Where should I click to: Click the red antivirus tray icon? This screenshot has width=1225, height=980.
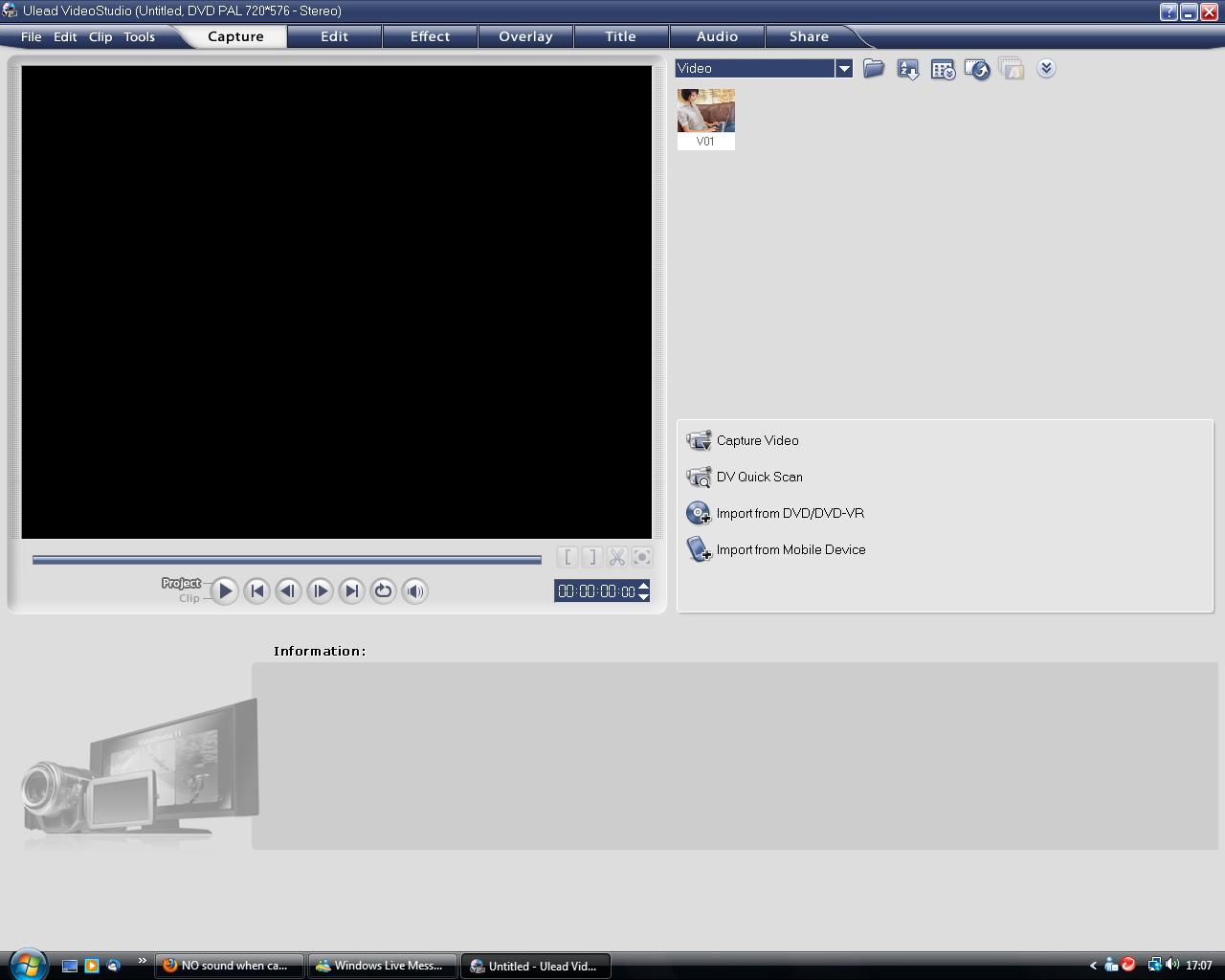(x=1128, y=965)
